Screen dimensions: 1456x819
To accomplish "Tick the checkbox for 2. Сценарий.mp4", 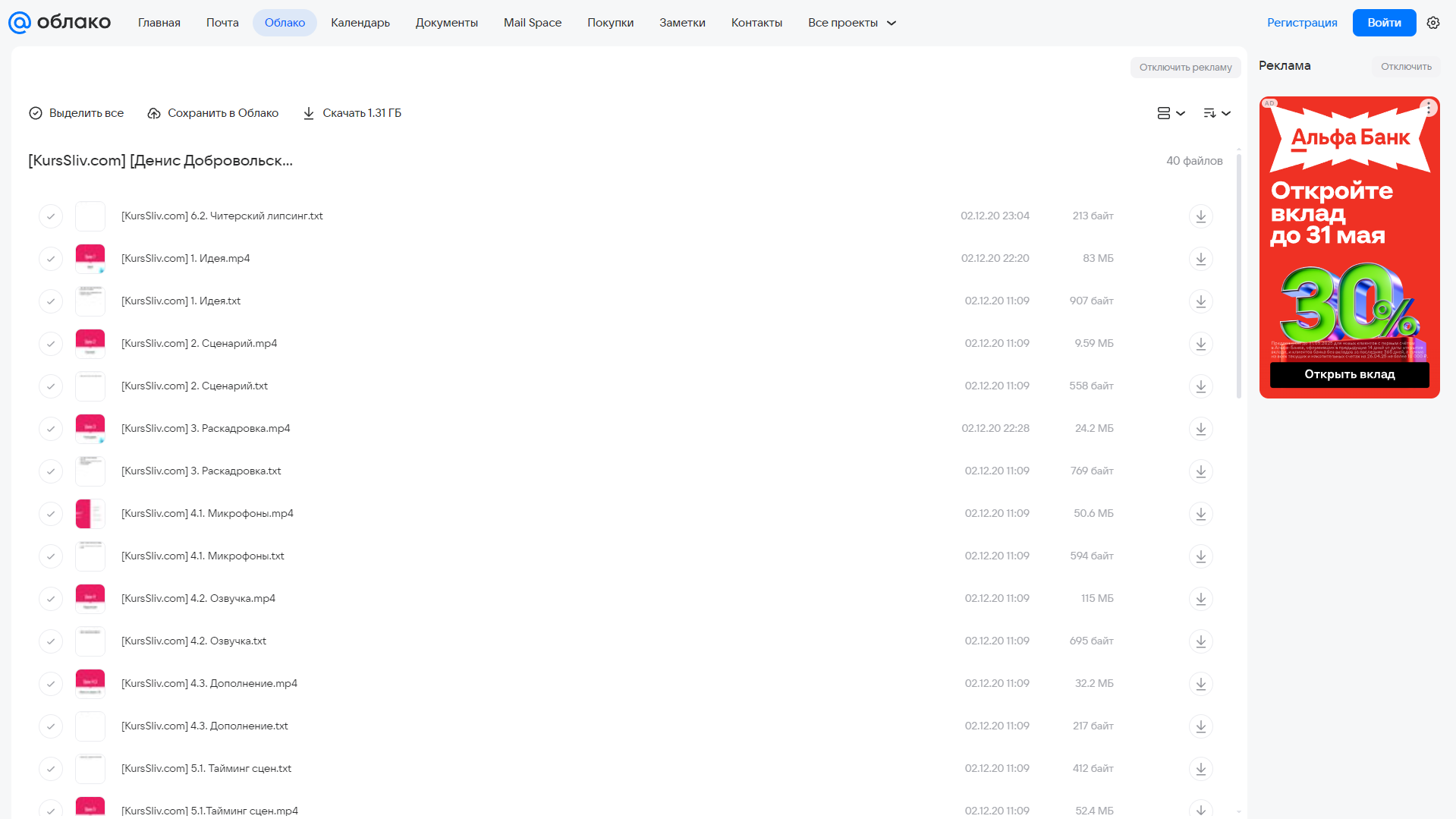I will coord(51,344).
